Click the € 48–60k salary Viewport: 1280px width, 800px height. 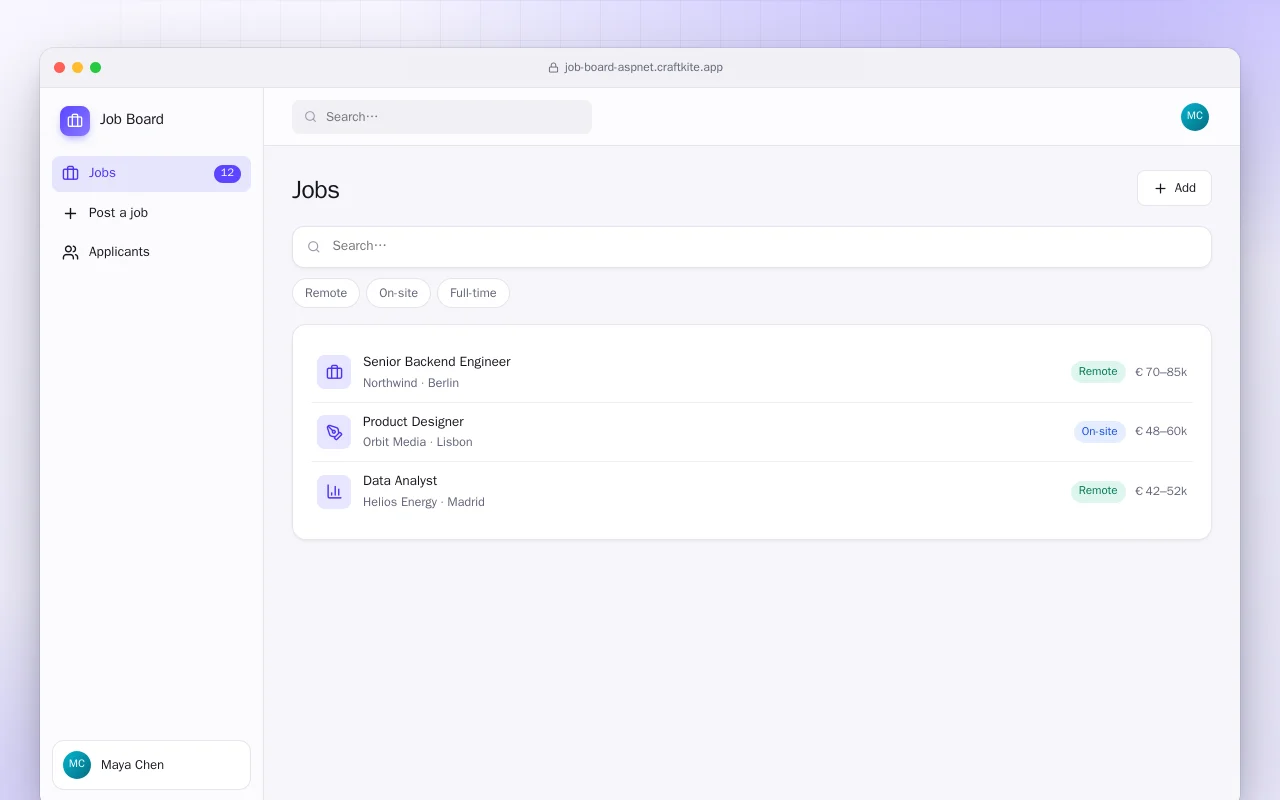pyautogui.click(x=1161, y=432)
